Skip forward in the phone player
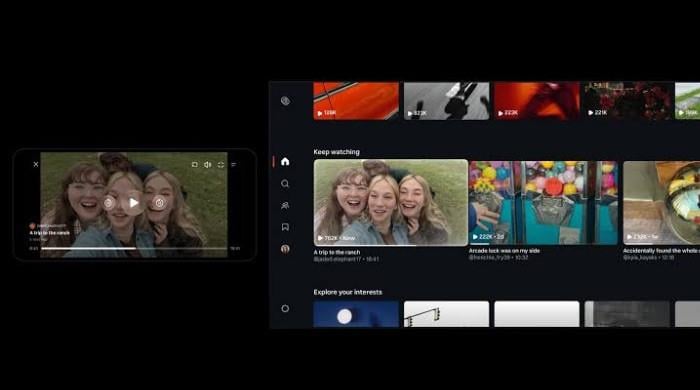This screenshot has width=700, height=390. point(159,203)
